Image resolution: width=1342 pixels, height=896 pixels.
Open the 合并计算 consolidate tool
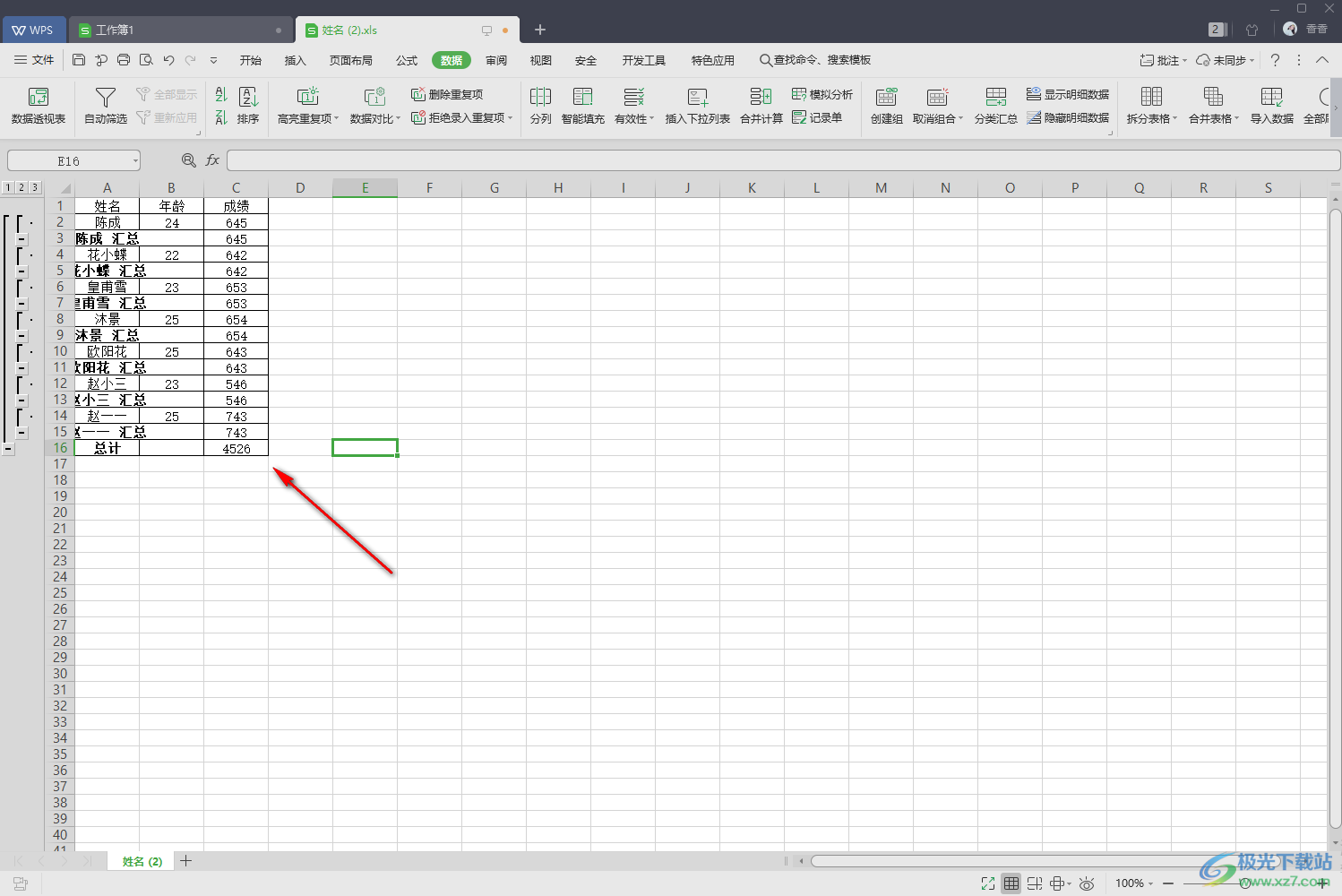761,106
